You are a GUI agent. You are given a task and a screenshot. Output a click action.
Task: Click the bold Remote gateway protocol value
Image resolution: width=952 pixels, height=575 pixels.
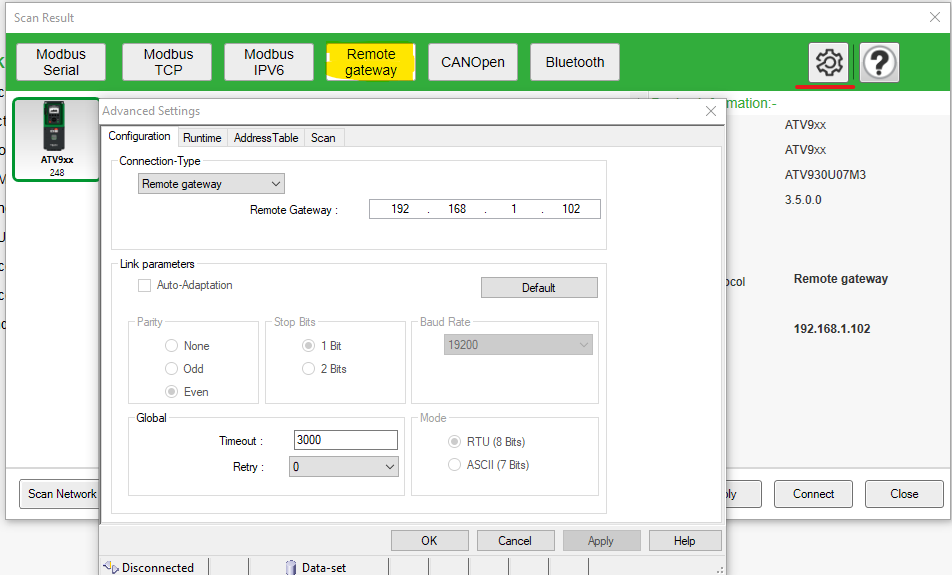click(841, 279)
